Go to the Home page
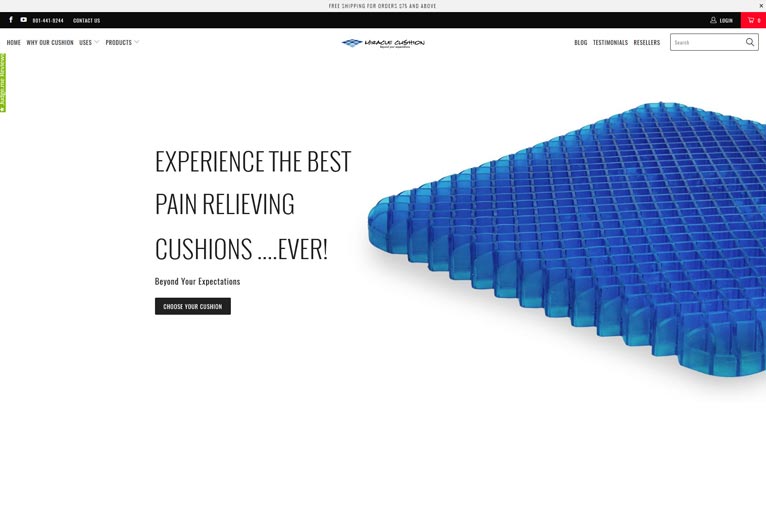 (14, 42)
